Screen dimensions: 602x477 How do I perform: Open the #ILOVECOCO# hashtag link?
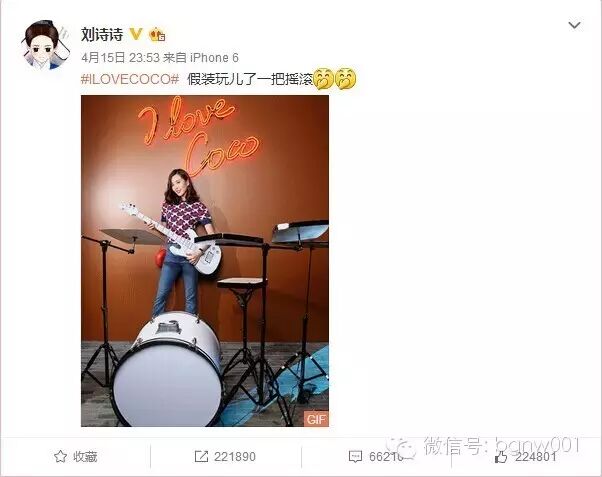[x=130, y=79]
